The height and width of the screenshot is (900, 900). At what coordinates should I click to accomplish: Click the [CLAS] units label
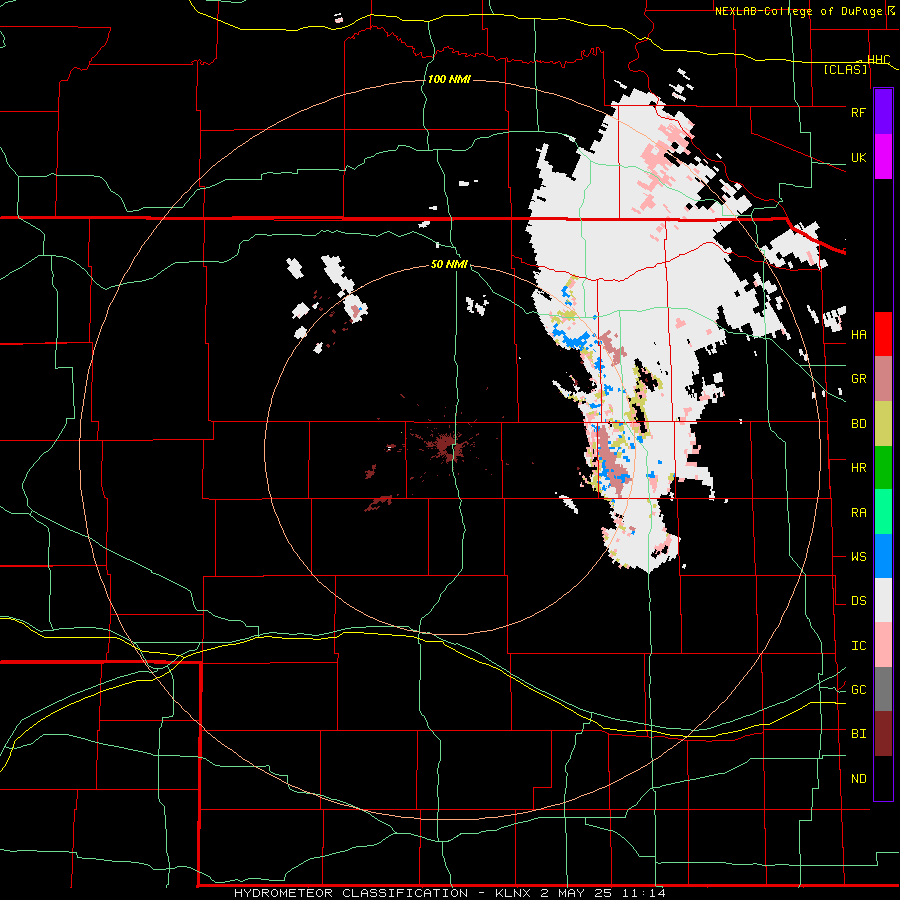pyautogui.click(x=845, y=70)
